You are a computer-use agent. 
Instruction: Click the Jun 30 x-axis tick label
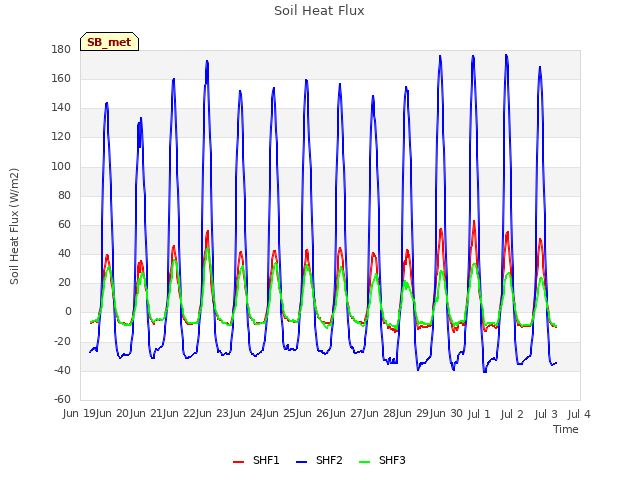click(x=447, y=413)
